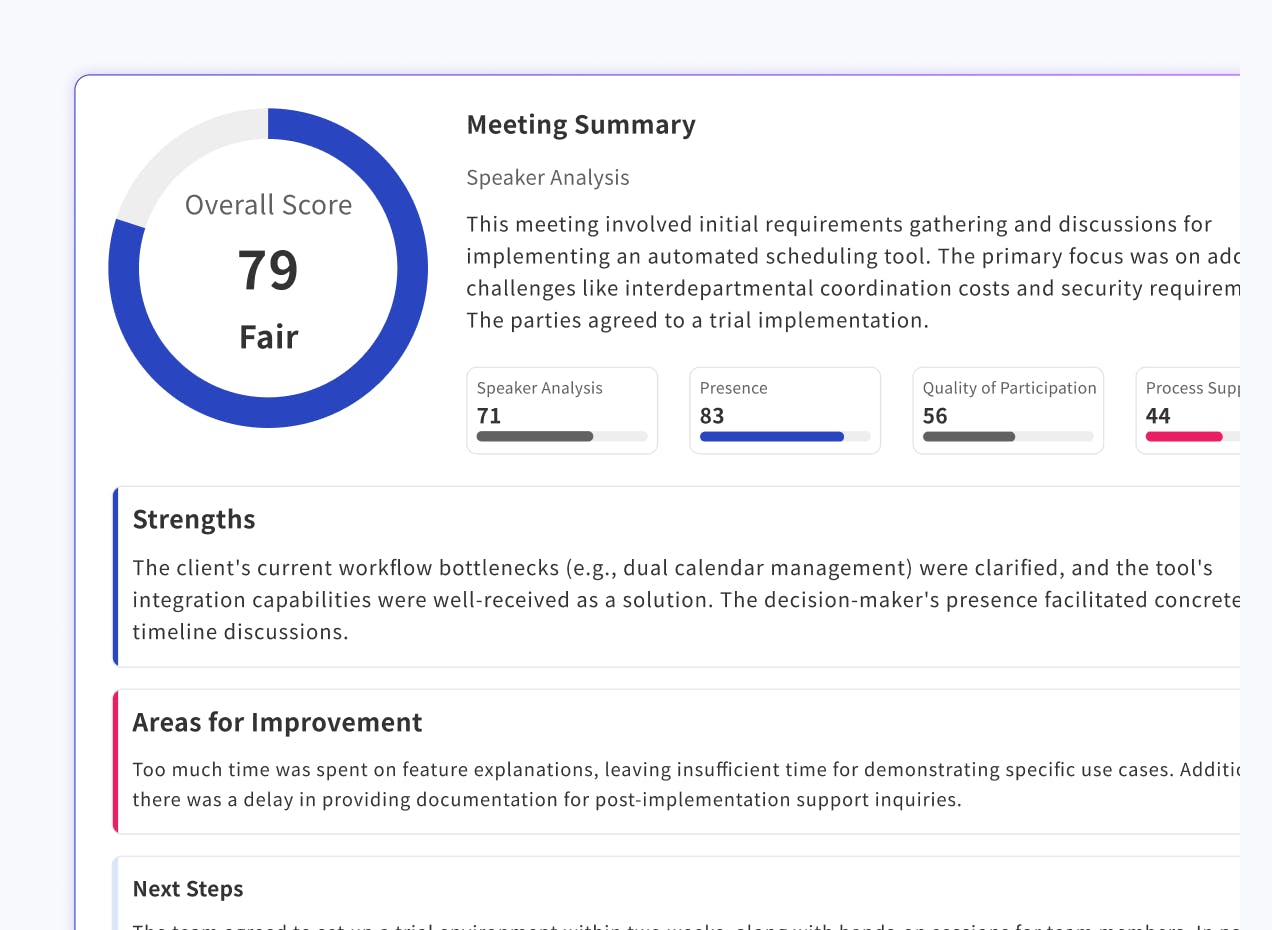
Task: Open the Speaker Analysis score card
Action: point(562,410)
